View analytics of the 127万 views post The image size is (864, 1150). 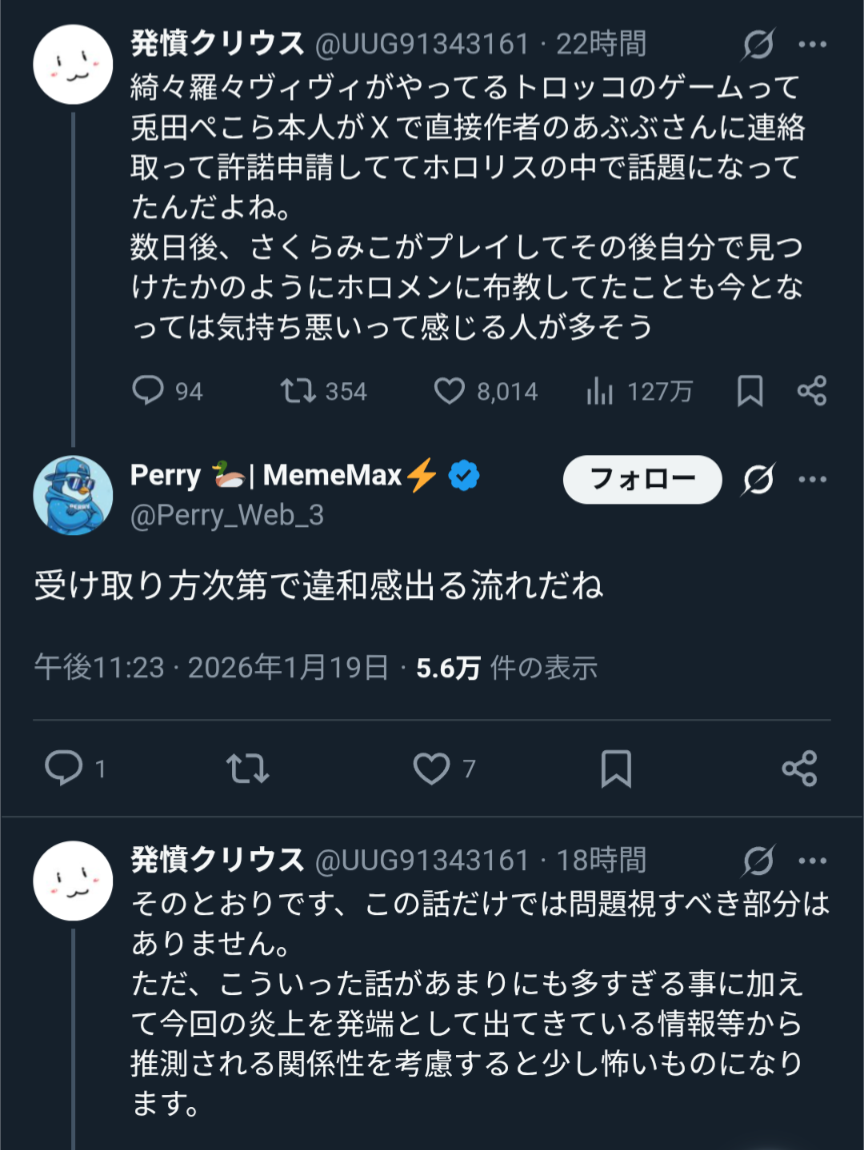pos(600,391)
